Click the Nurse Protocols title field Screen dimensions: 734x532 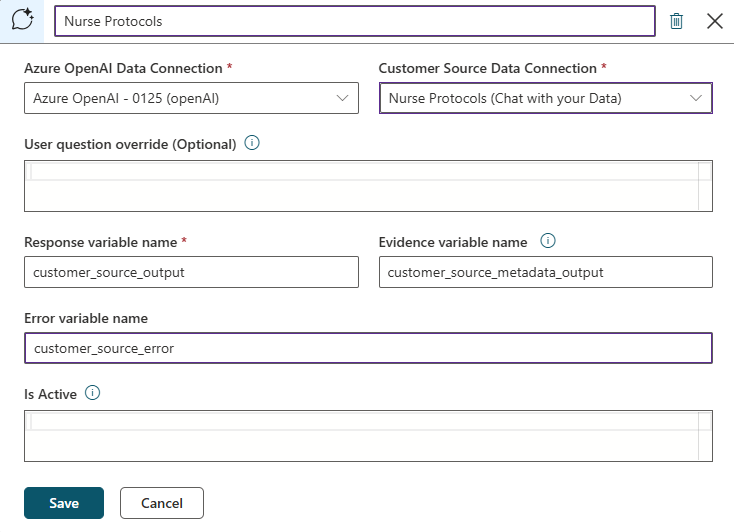coord(355,21)
